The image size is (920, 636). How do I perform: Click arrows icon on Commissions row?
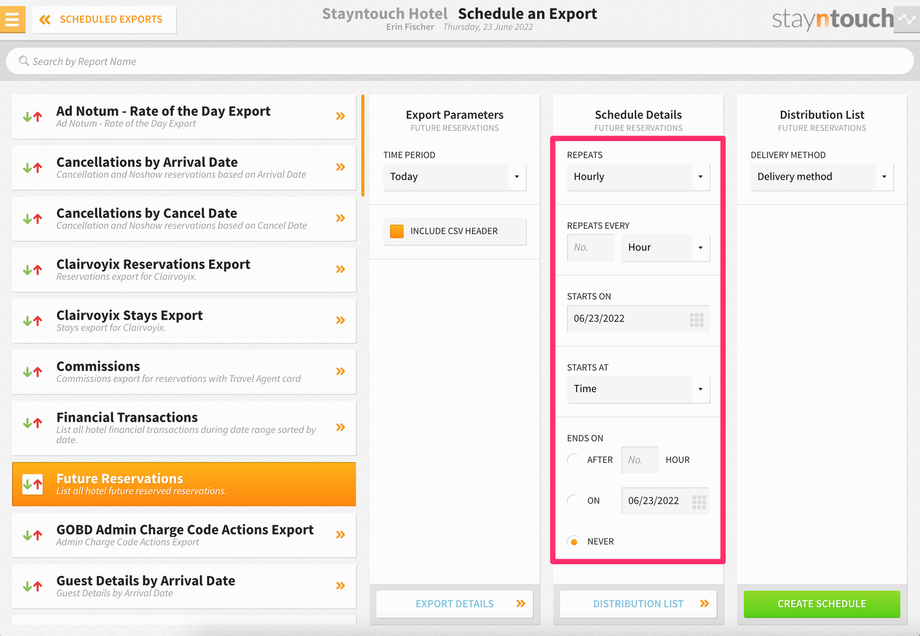pos(32,372)
